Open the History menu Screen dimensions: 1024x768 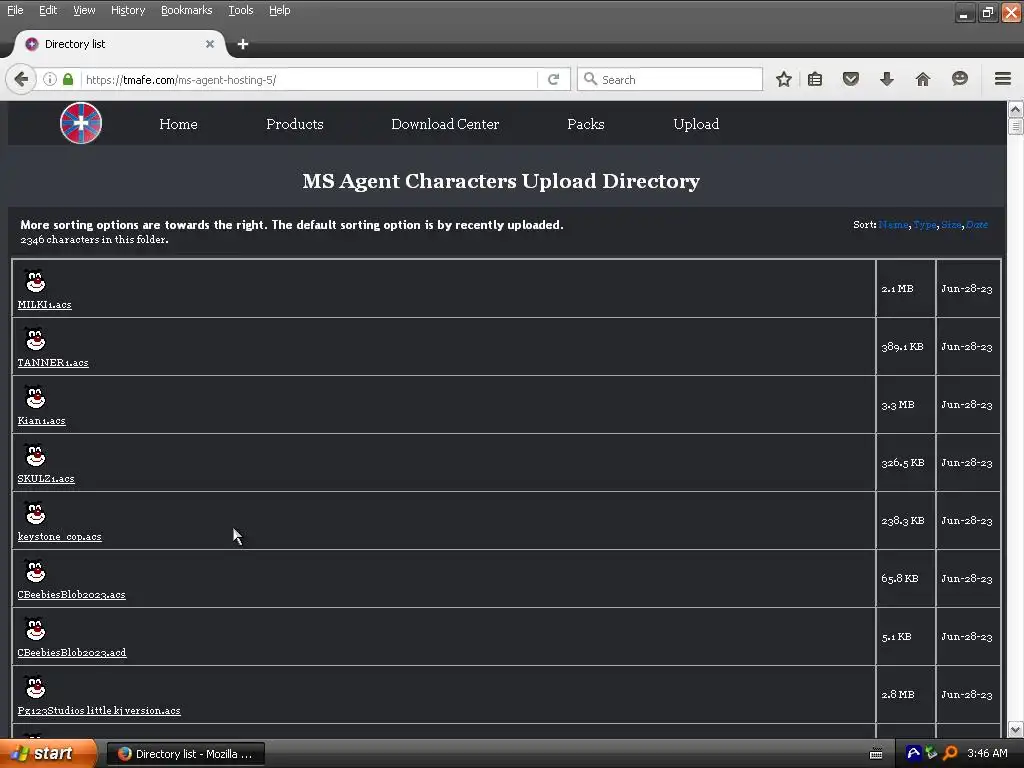(128, 10)
